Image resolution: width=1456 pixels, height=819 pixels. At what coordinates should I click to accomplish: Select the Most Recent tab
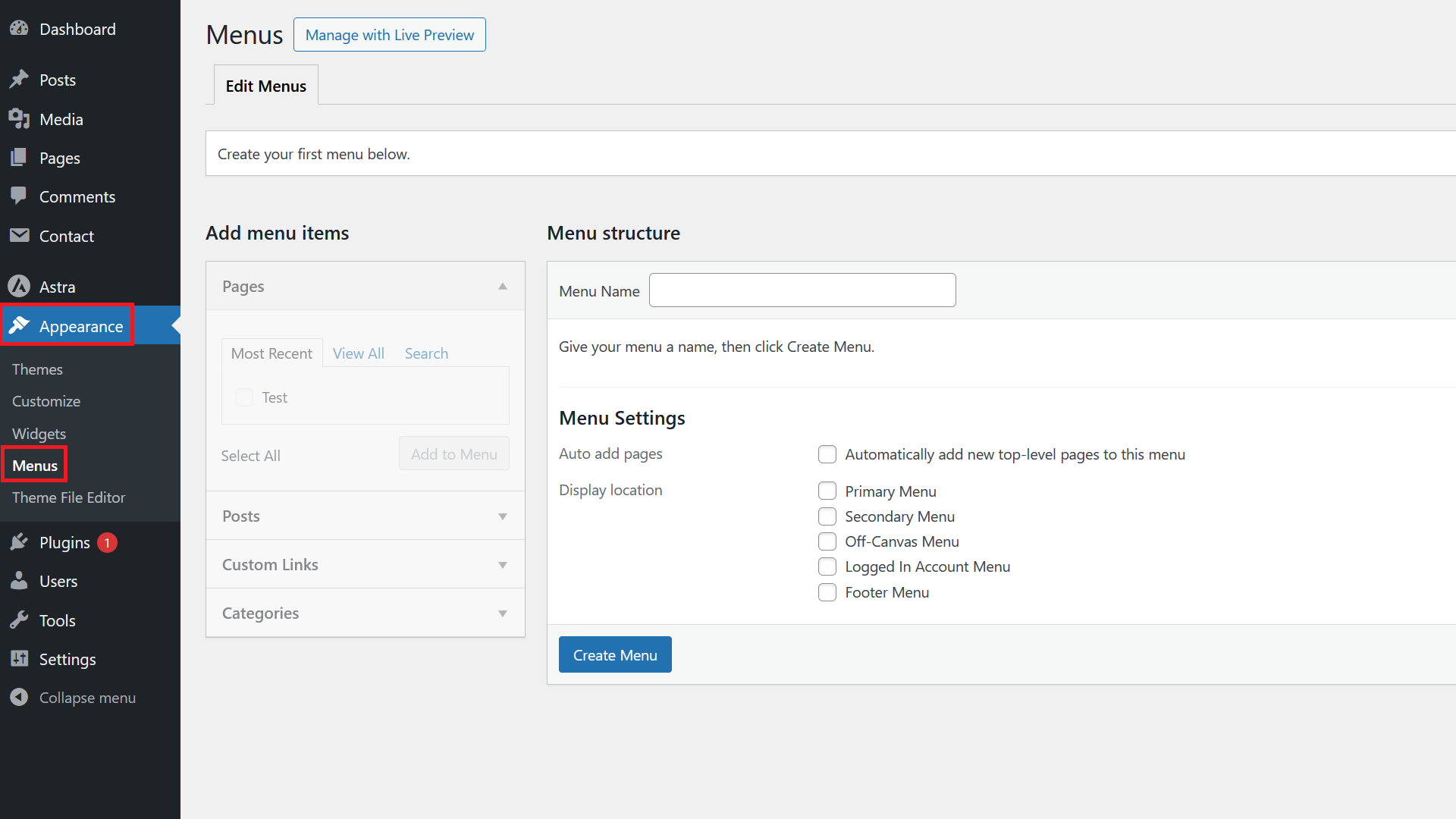(x=271, y=353)
